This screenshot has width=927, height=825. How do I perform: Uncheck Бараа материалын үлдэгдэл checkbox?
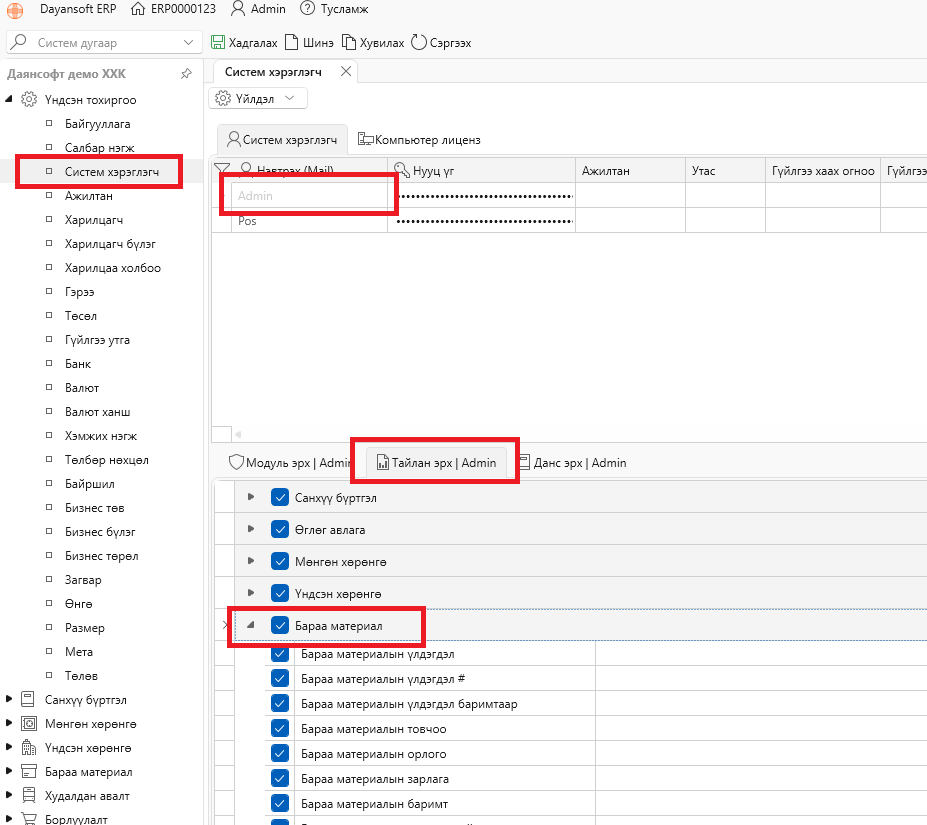[280, 654]
